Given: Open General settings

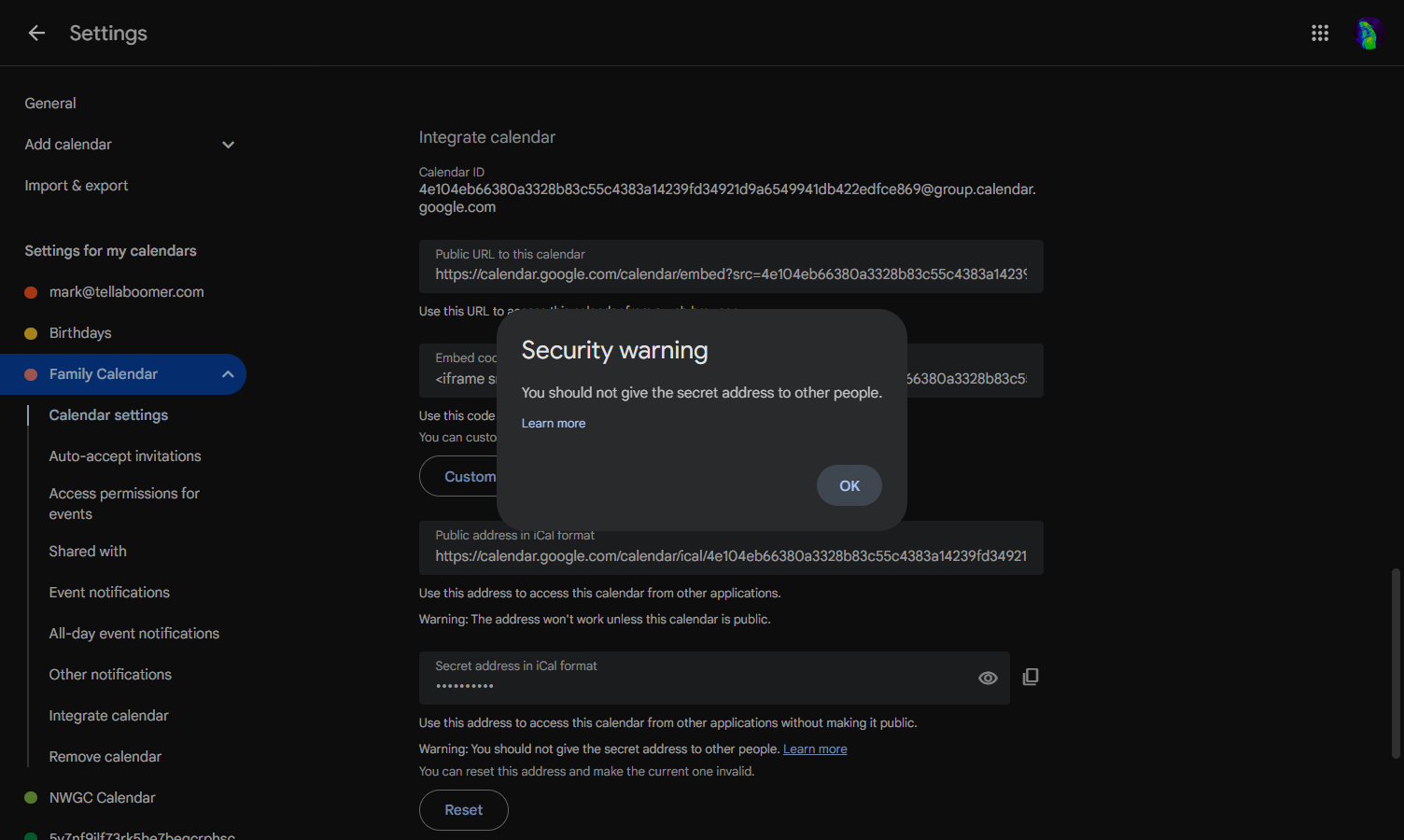Looking at the screenshot, I should 50,104.
